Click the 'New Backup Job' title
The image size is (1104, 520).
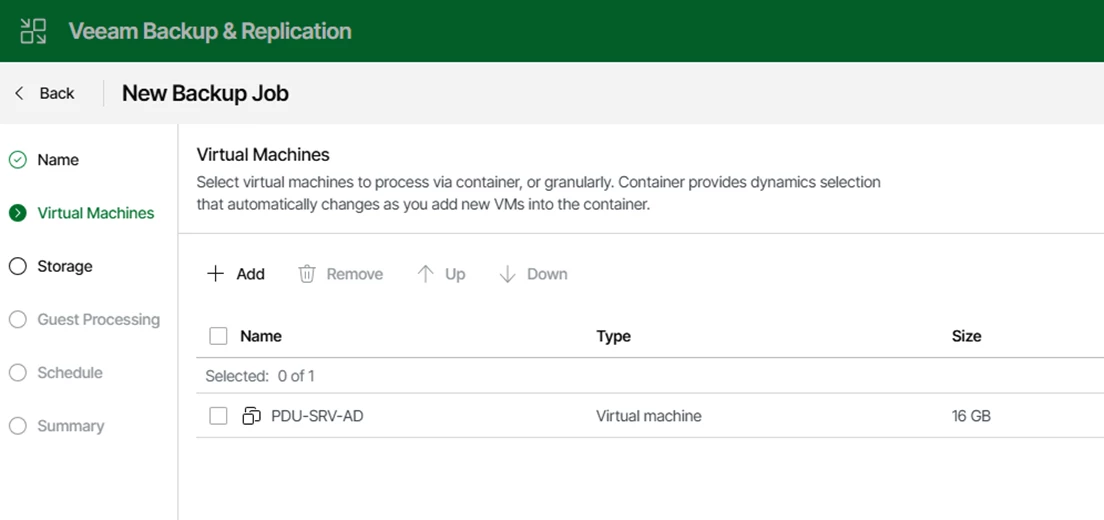pos(205,93)
